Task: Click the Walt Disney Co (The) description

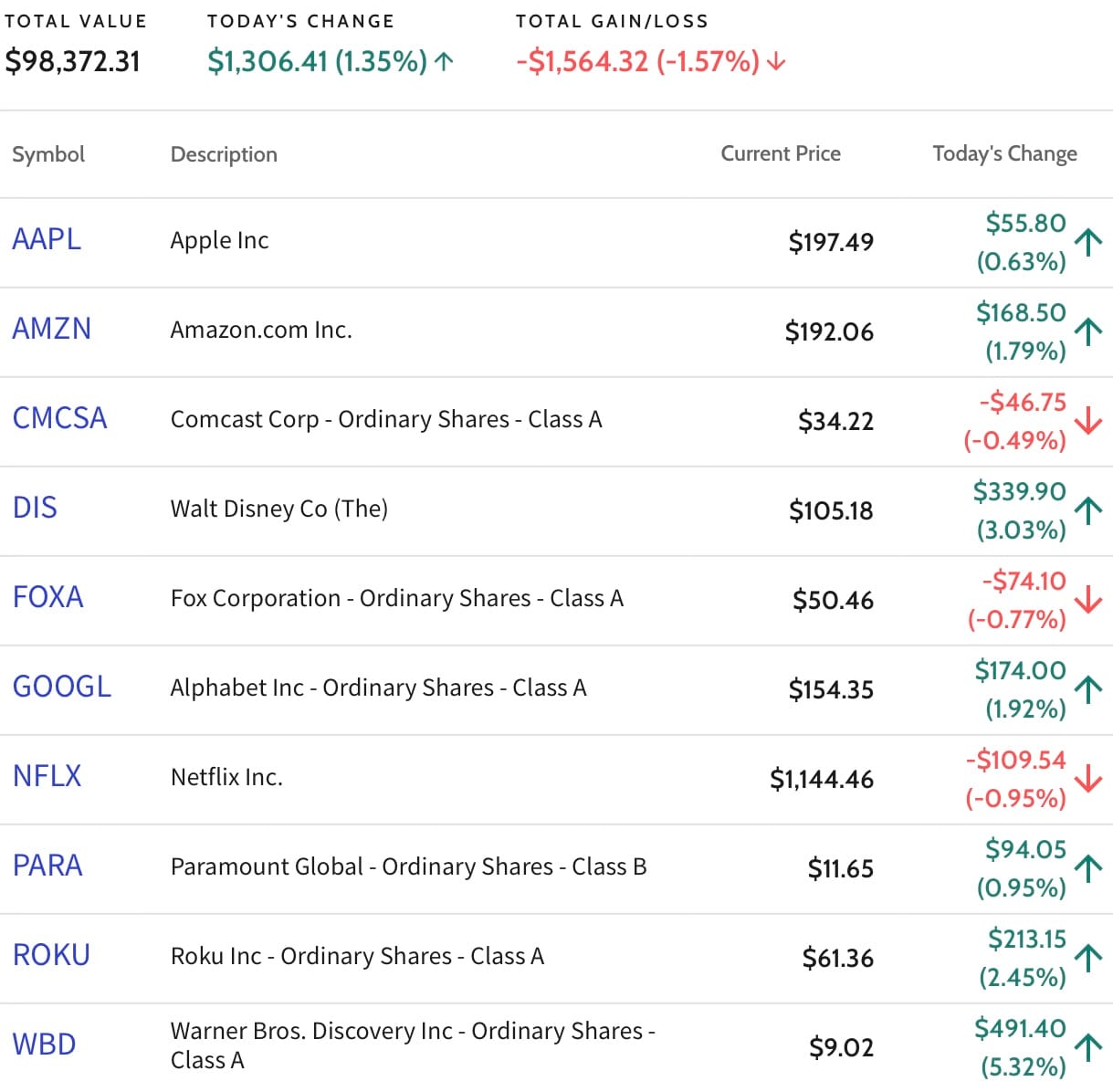Action: coord(279,509)
